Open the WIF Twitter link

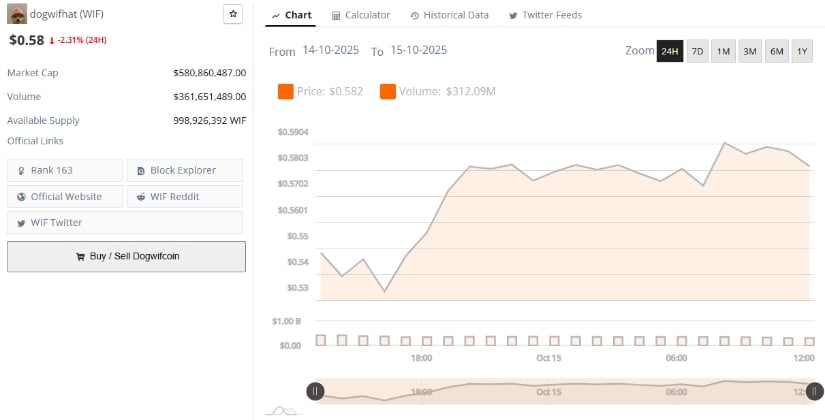coord(65,222)
